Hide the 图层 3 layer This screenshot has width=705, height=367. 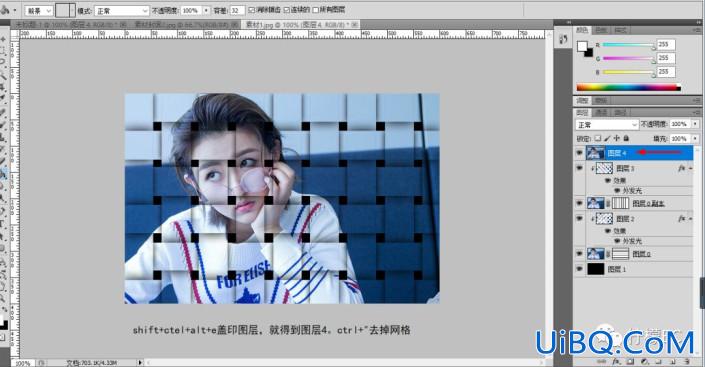[580, 168]
